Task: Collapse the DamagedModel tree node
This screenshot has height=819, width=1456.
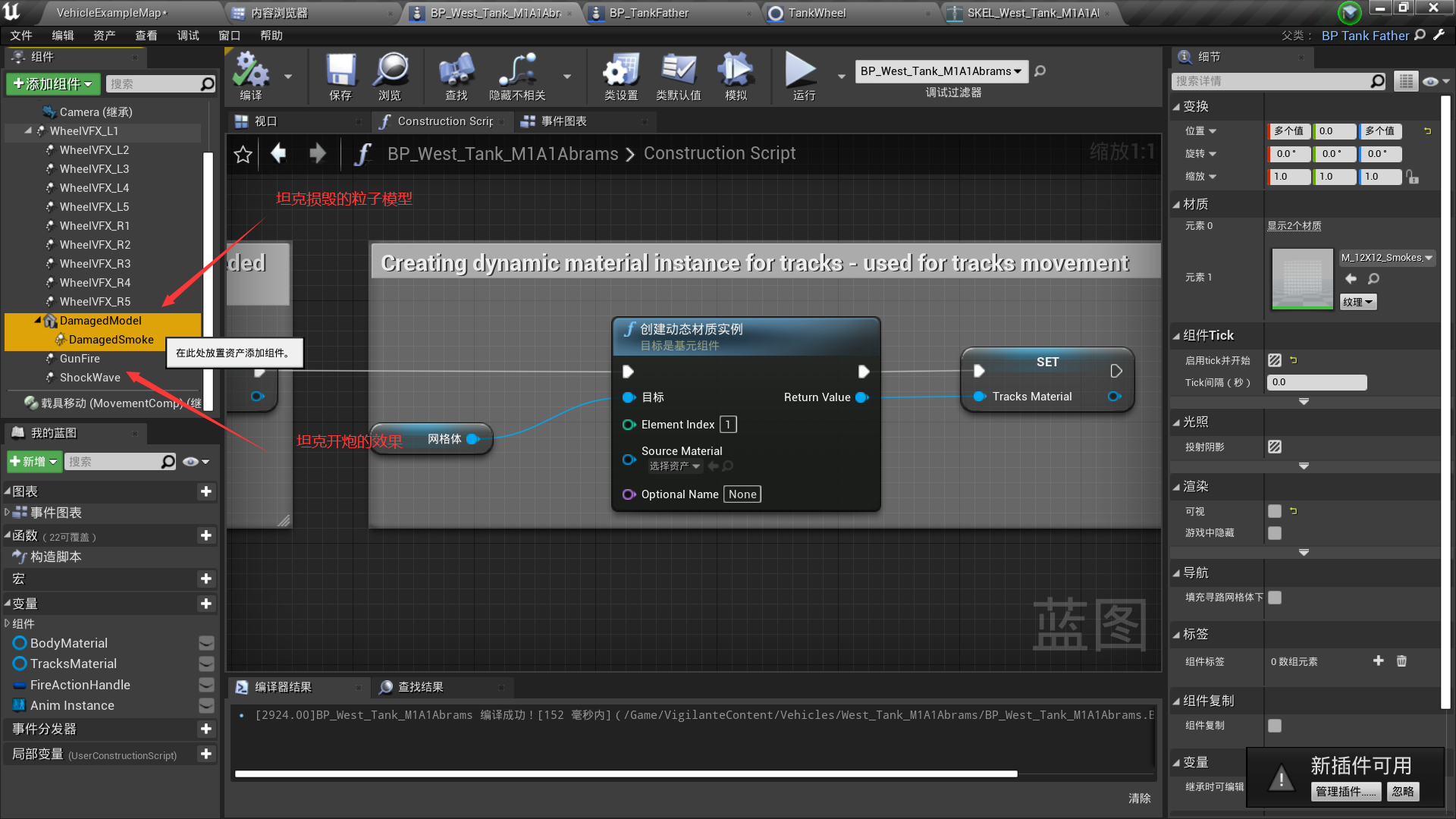Action: (37, 320)
